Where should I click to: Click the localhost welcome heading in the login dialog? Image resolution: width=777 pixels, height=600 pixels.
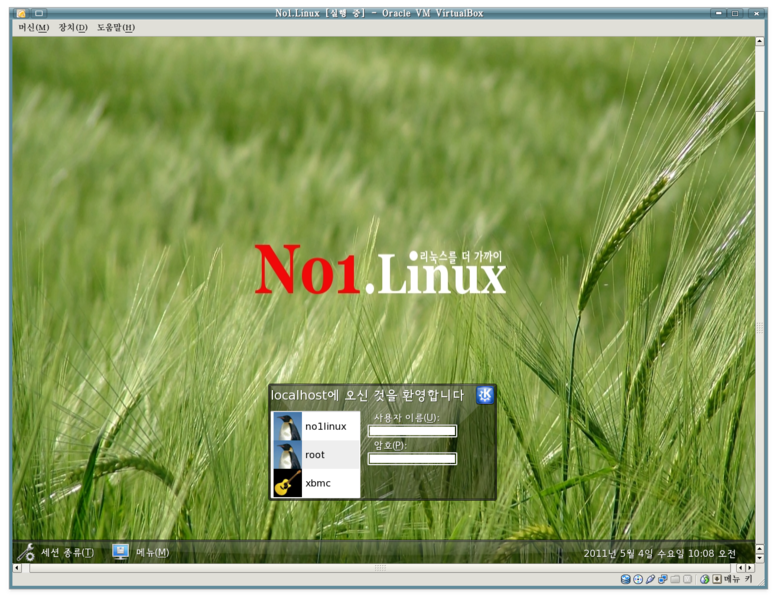(367, 395)
